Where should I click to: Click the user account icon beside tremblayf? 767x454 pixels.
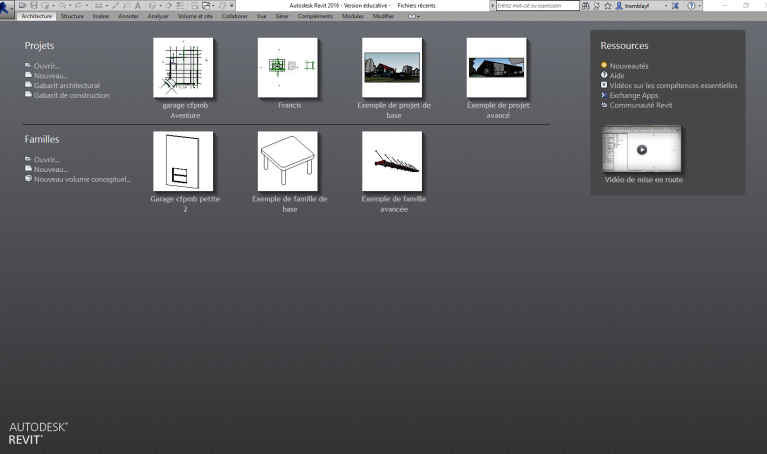(x=619, y=6)
